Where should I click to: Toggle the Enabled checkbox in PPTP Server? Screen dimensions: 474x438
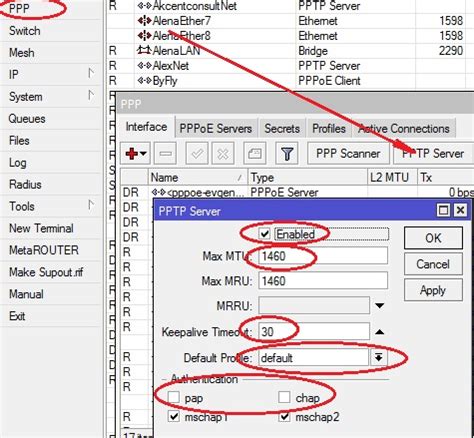click(x=264, y=234)
